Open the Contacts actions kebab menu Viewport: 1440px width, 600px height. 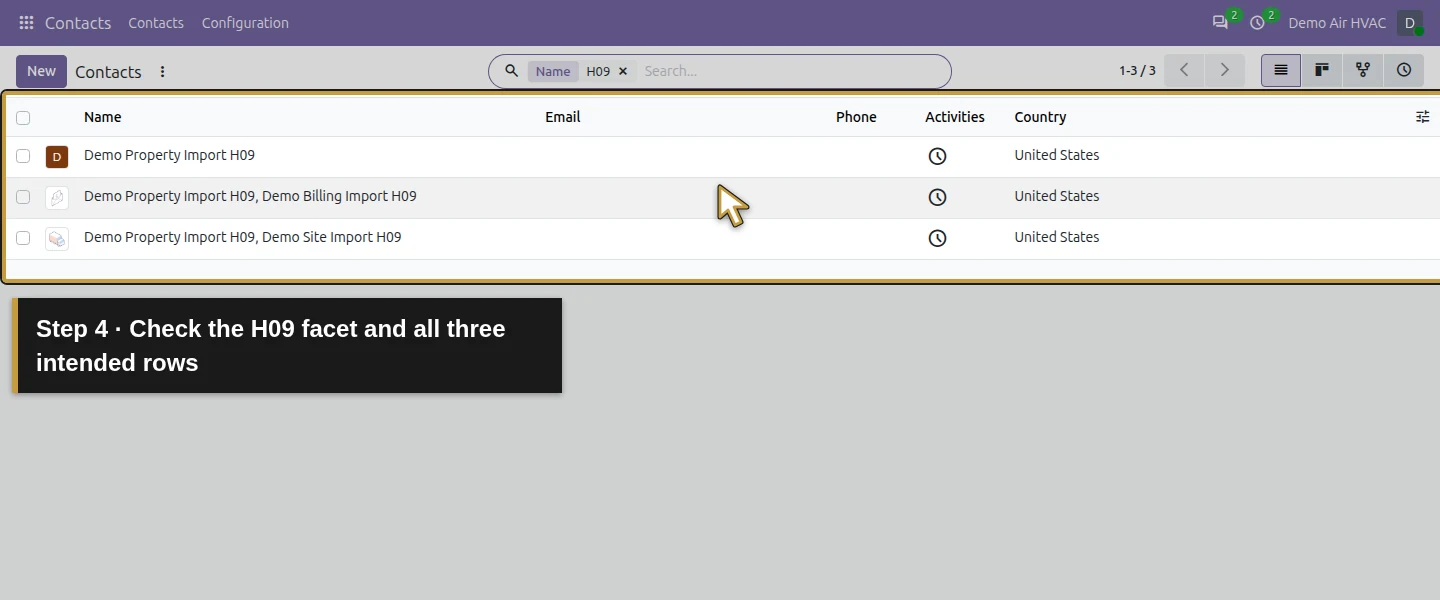click(x=162, y=72)
